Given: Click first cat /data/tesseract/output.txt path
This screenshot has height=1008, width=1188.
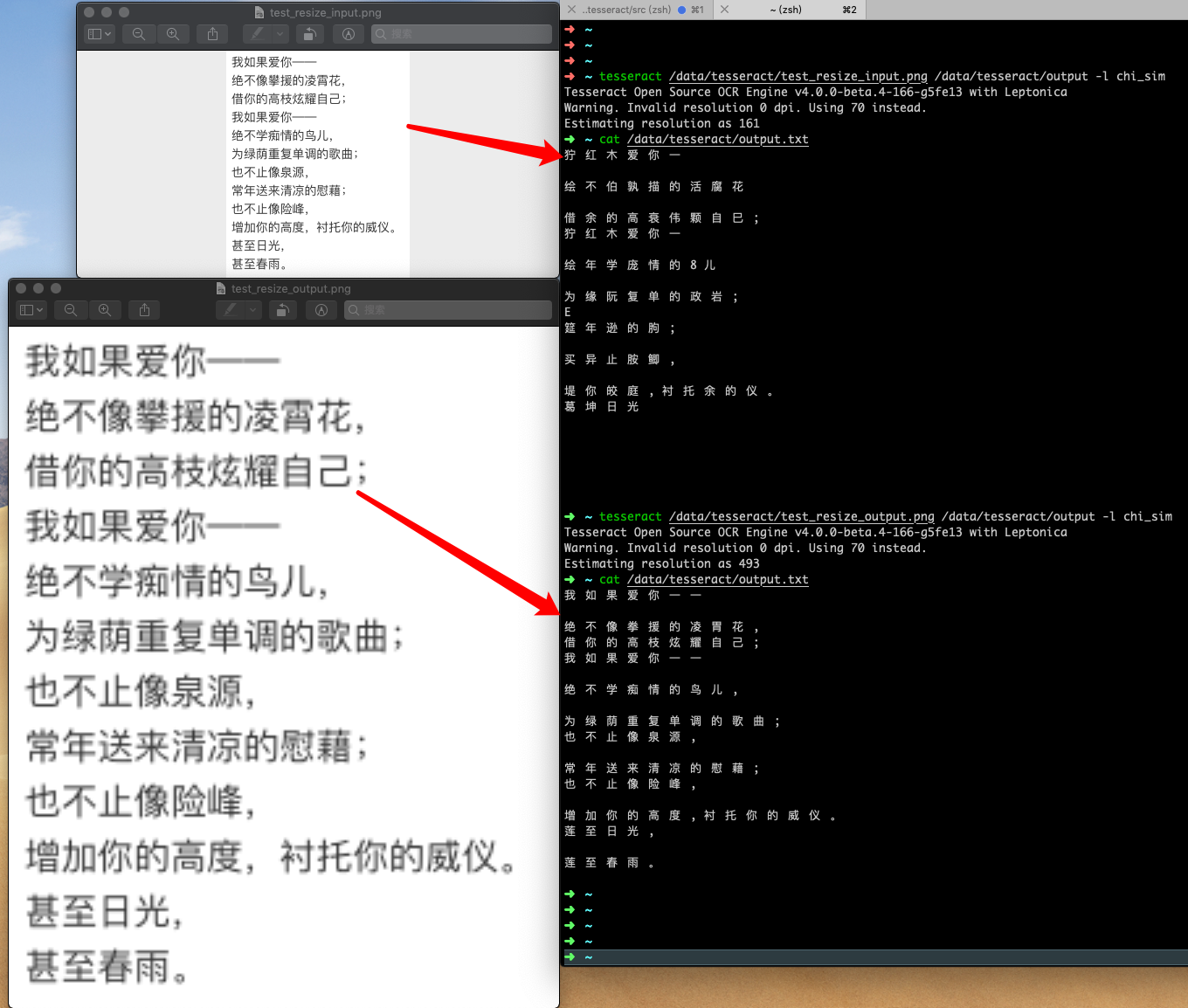Looking at the screenshot, I should click(718, 139).
